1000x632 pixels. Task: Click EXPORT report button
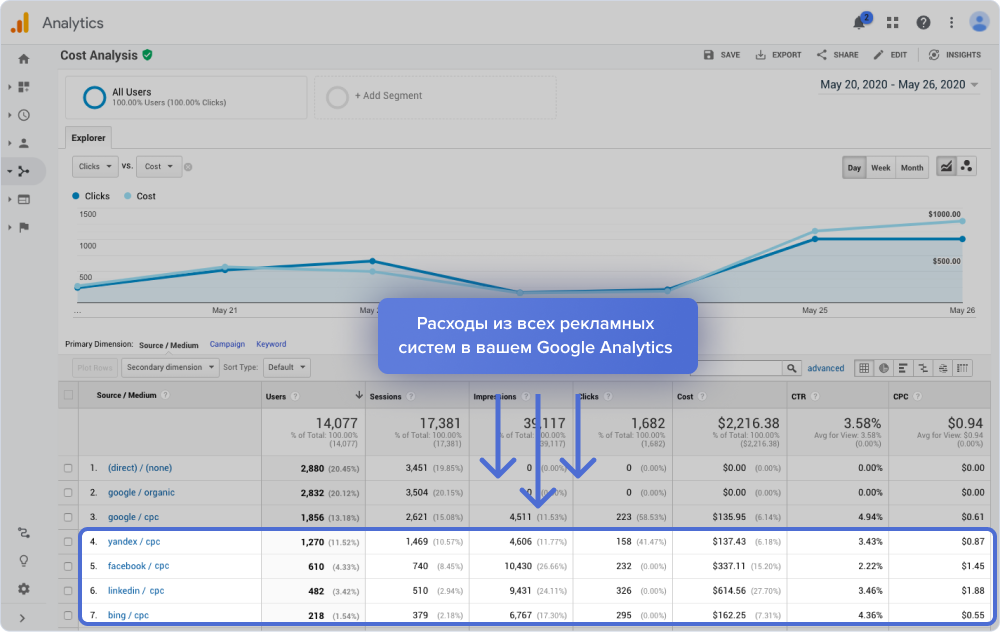[x=778, y=55]
